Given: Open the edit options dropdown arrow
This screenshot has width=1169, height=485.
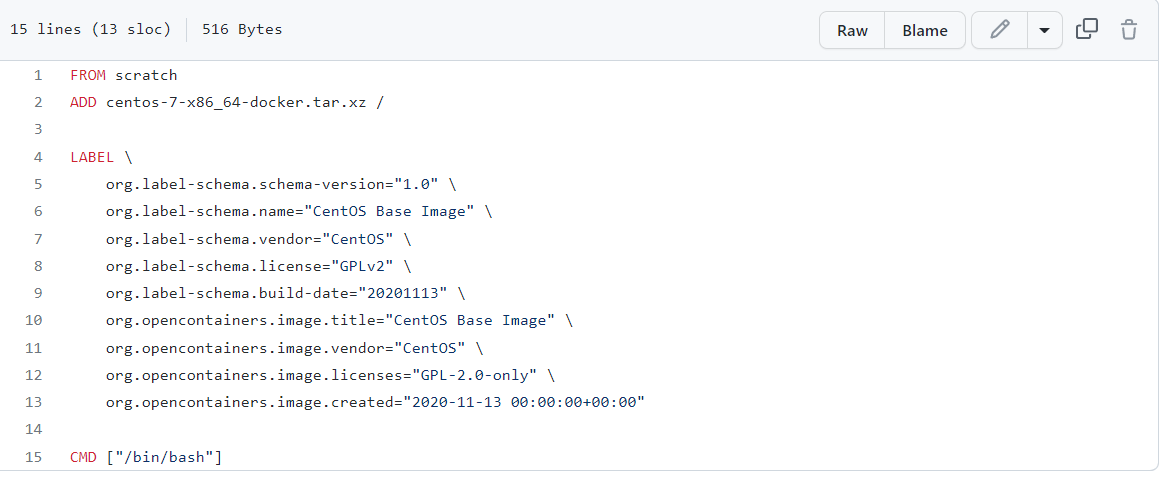Looking at the screenshot, I should tap(1044, 30).
